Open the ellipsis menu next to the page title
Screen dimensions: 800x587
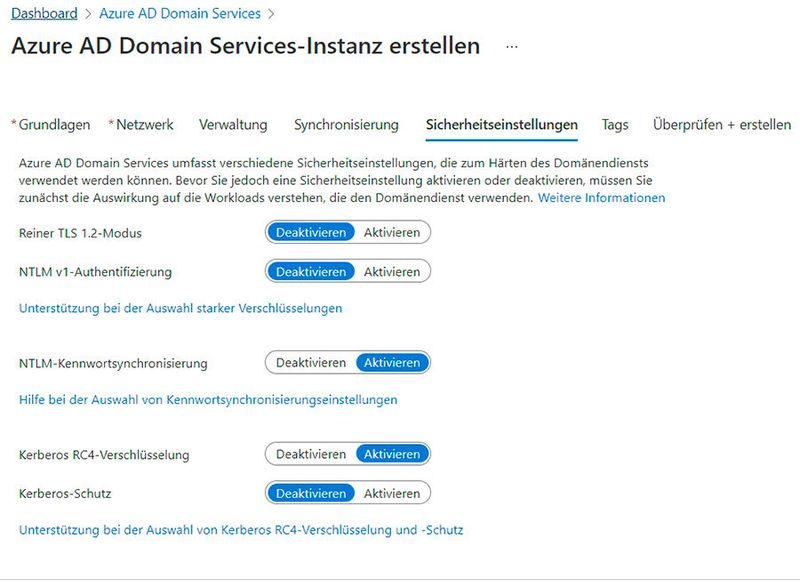(x=511, y=47)
